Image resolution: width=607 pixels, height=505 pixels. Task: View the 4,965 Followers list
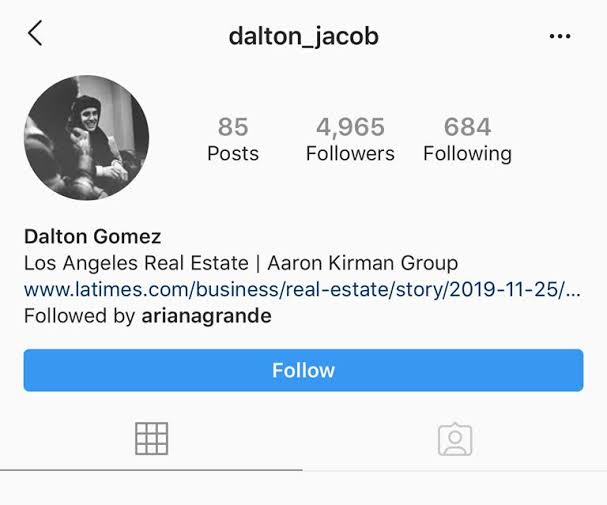350,139
